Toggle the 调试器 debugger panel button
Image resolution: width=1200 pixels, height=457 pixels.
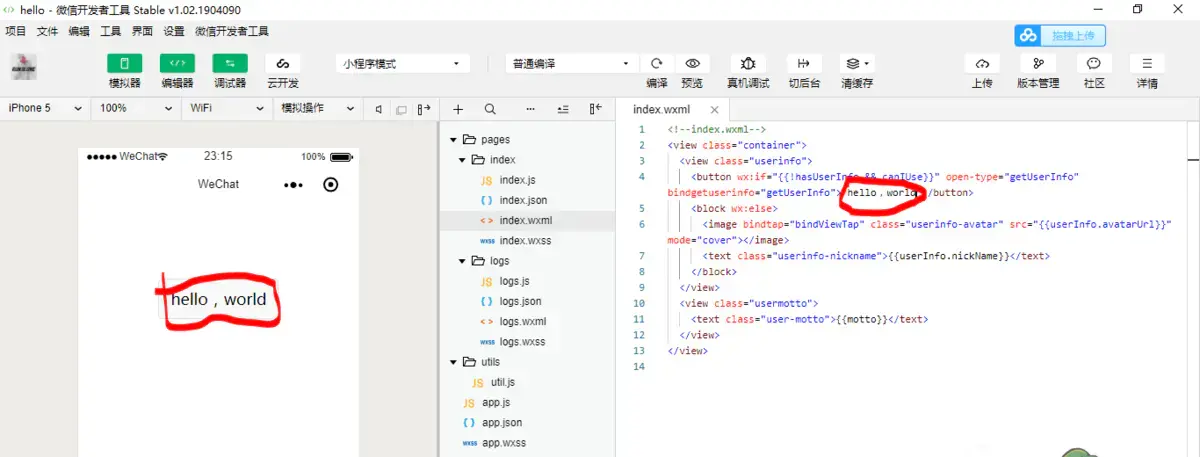click(x=230, y=63)
